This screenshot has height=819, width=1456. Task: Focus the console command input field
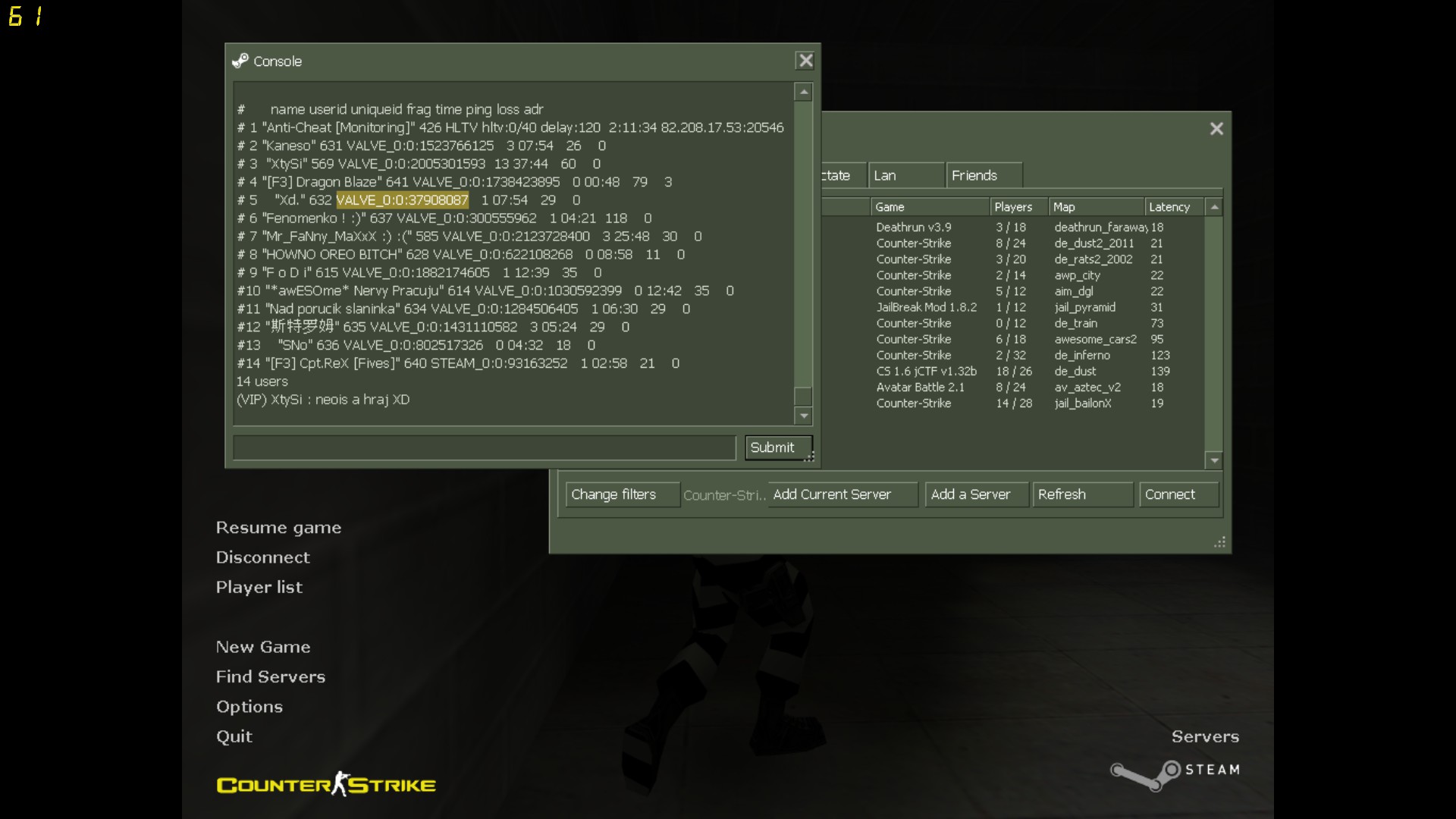485,447
